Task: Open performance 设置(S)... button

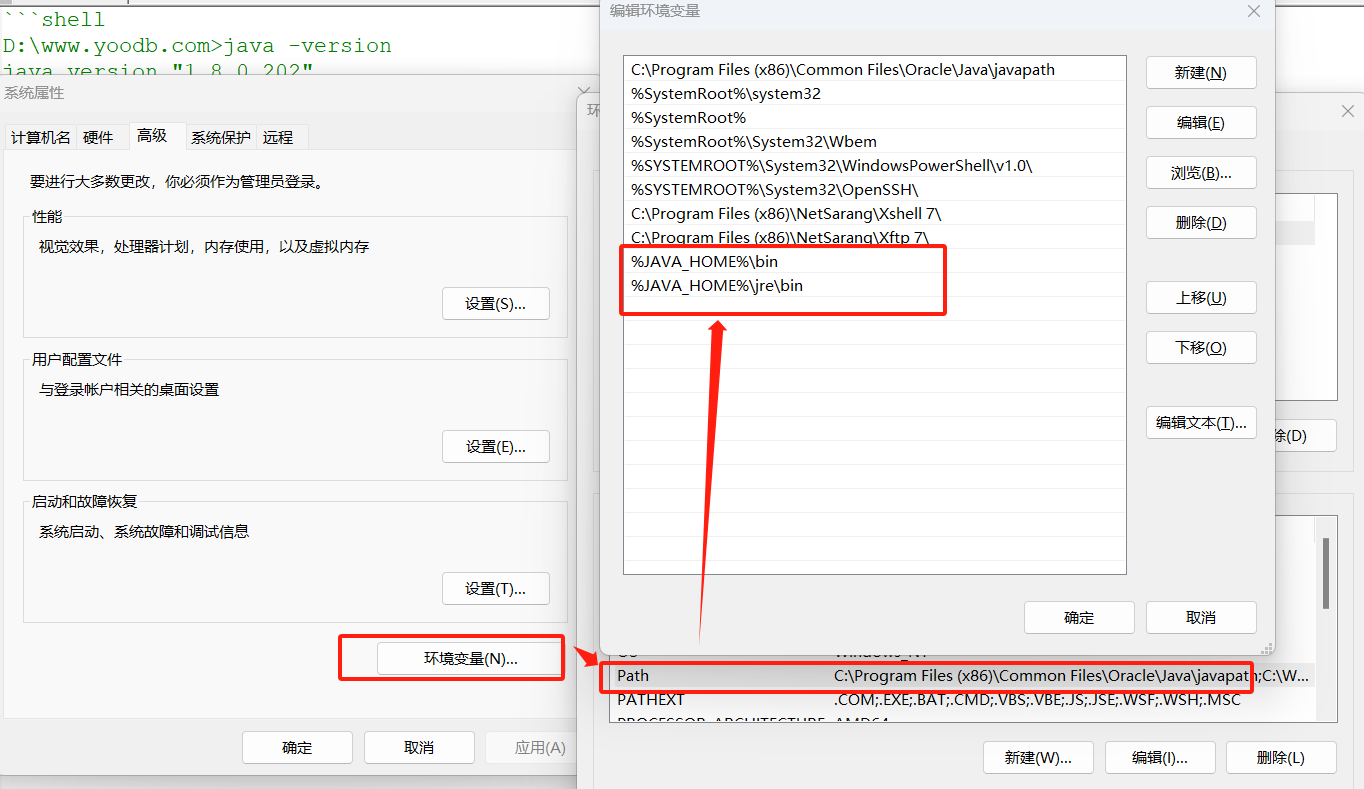Action: pyautogui.click(x=496, y=304)
